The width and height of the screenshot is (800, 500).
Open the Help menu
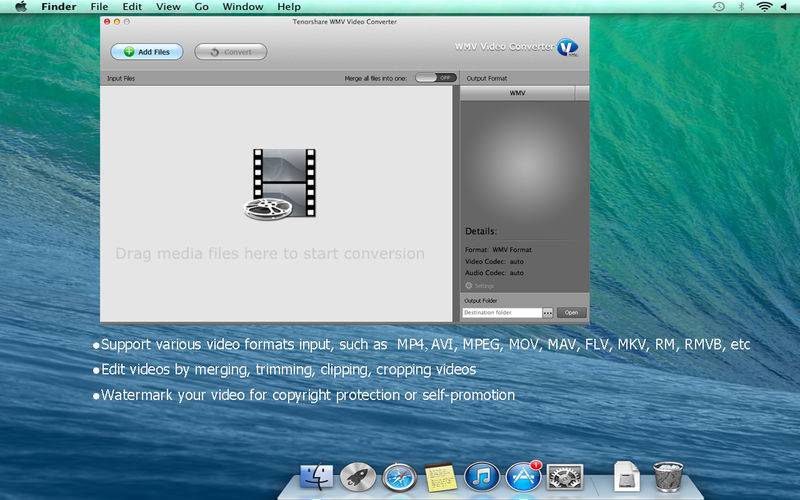tap(289, 7)
